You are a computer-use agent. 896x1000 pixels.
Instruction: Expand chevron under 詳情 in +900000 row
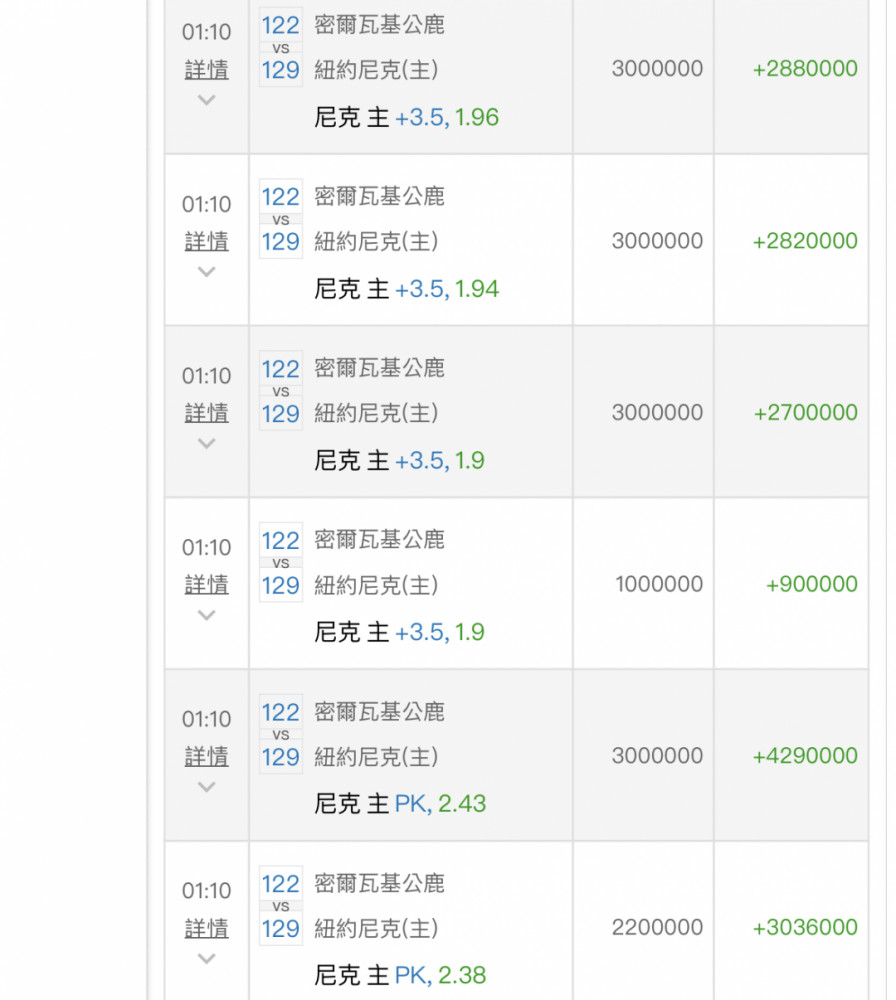[206, 615]
